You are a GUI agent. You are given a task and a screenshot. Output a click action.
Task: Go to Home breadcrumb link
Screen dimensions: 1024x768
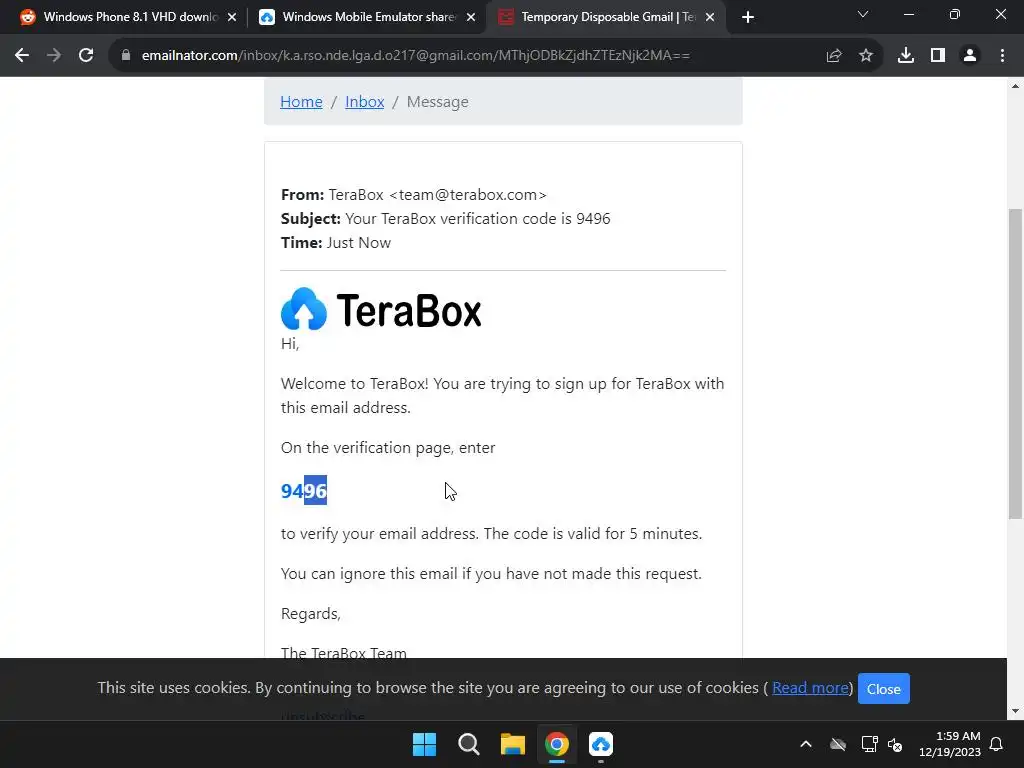pyautogui.click(x=301, y=102)
